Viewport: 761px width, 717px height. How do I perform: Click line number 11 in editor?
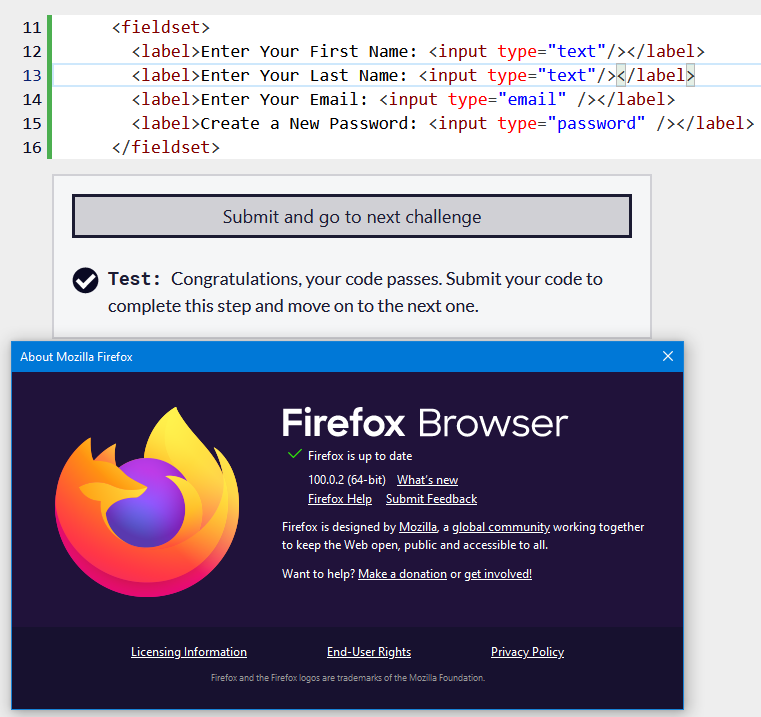click(32, 28)
